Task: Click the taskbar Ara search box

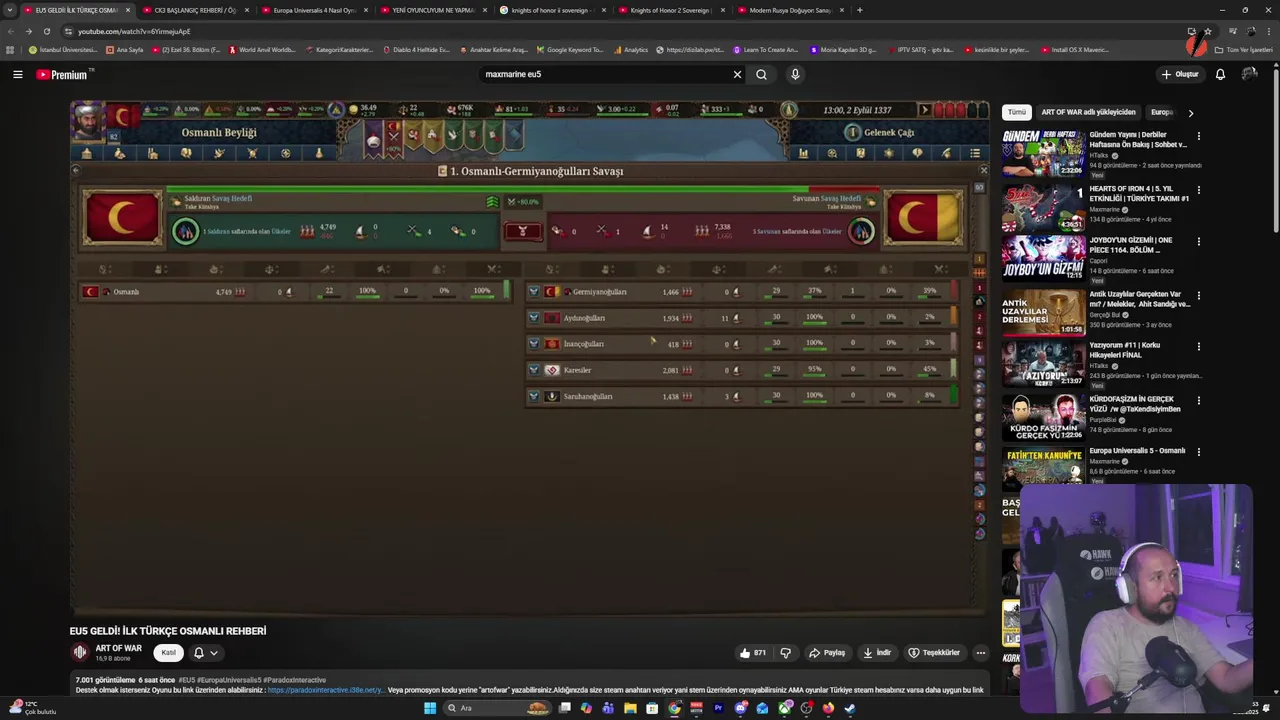Action: [x=497, y=708]
